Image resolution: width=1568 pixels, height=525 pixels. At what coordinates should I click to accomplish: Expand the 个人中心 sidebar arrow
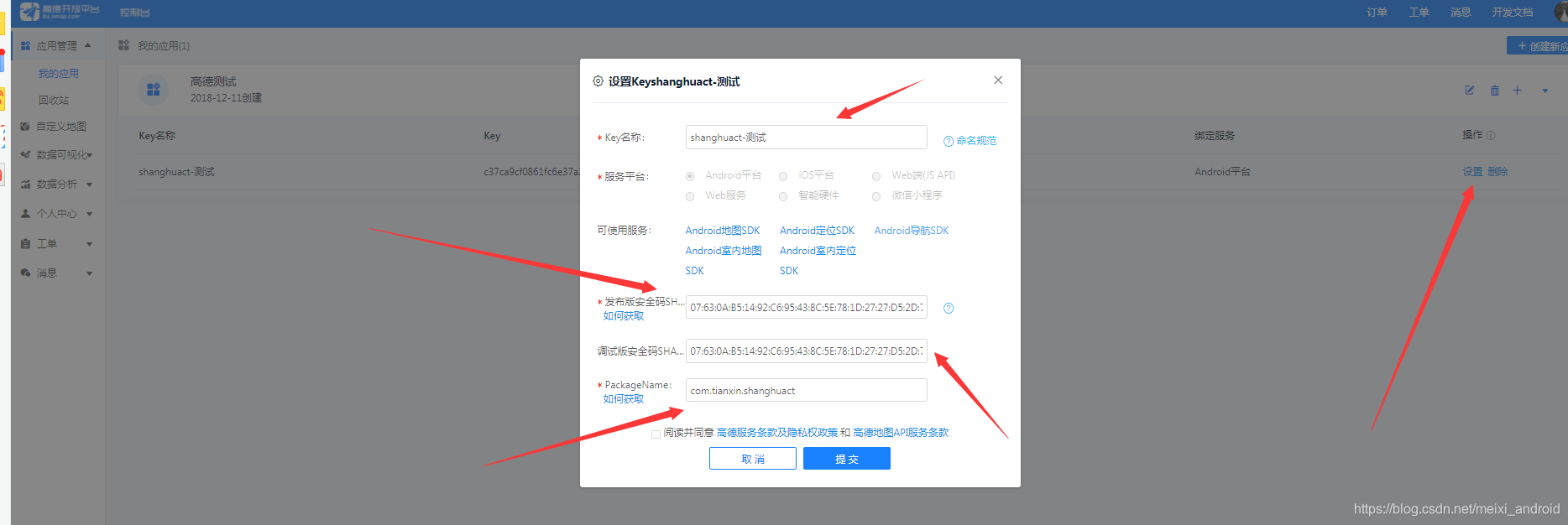tap(90, 214)
